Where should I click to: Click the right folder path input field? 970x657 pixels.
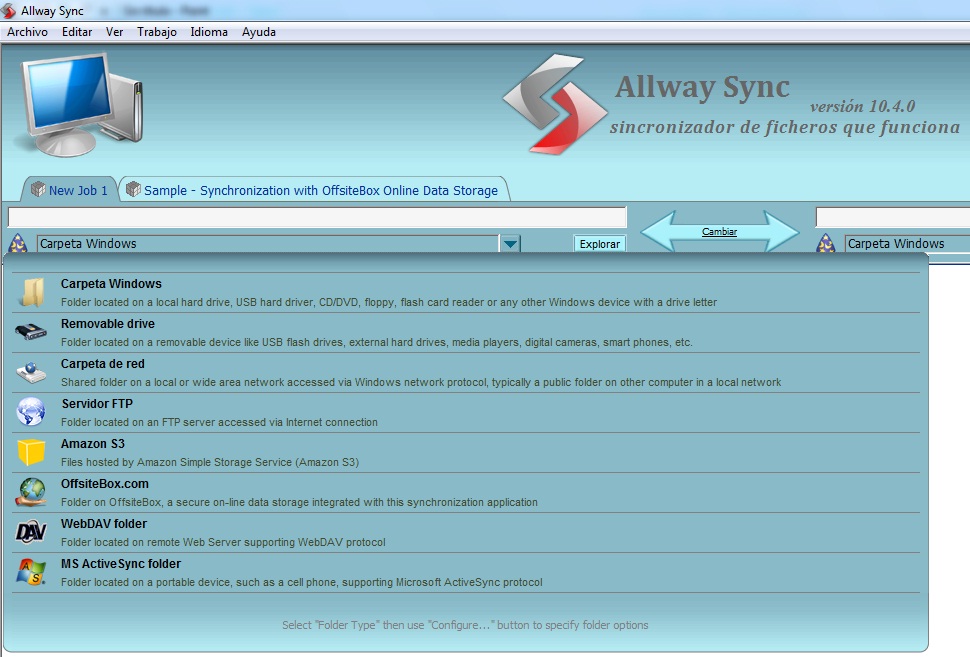[893, 218]
